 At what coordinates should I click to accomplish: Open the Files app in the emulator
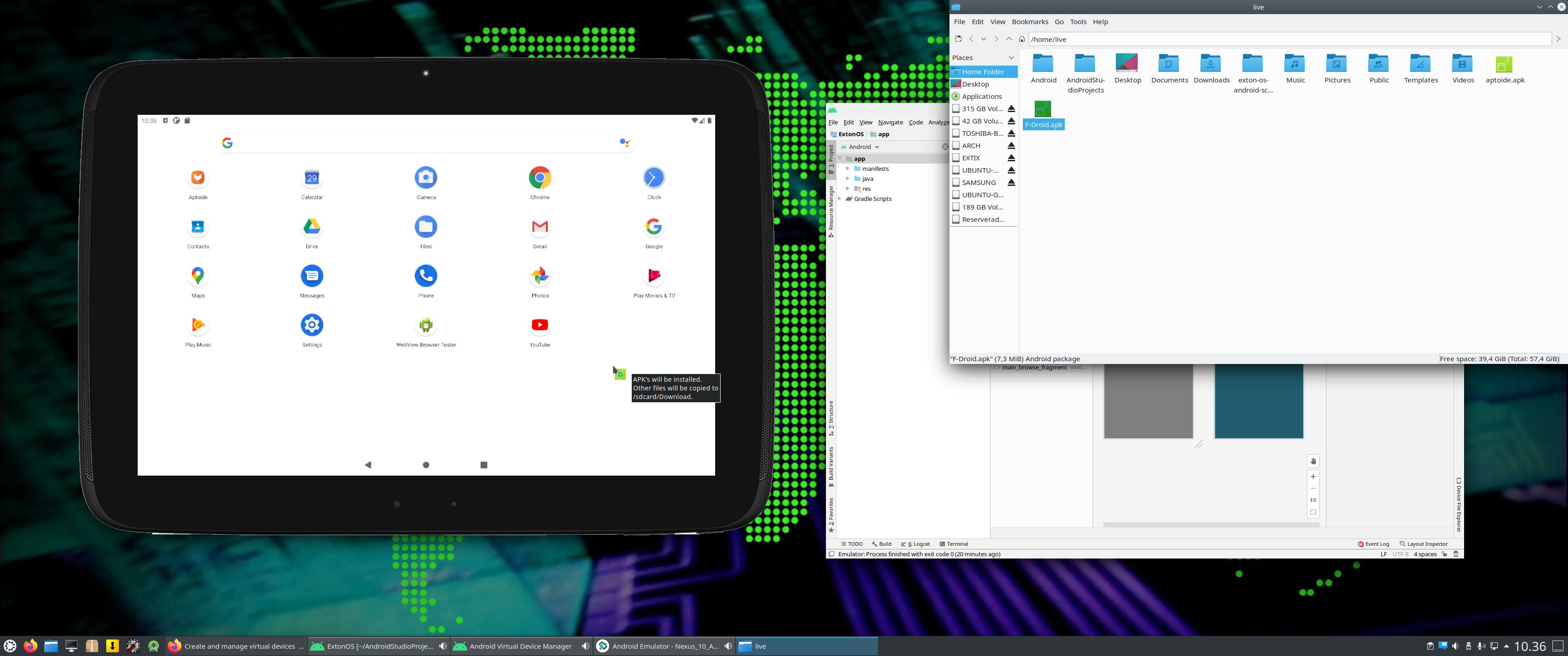tap(426, 227)
